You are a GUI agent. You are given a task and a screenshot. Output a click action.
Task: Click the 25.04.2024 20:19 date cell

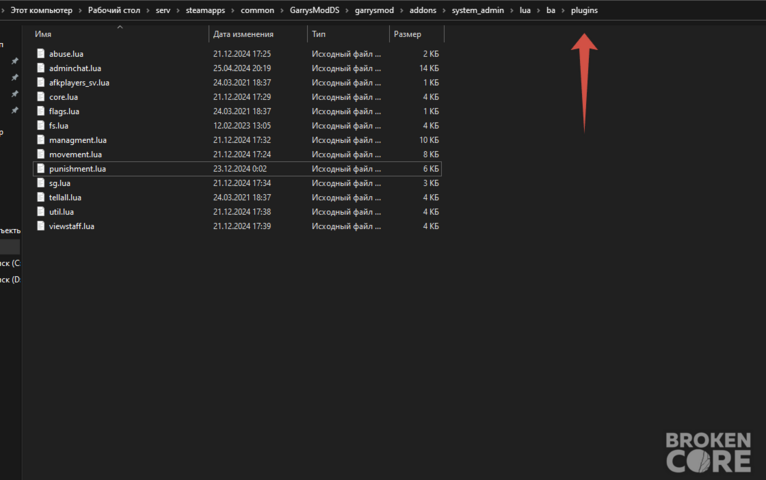click(242, 68)
